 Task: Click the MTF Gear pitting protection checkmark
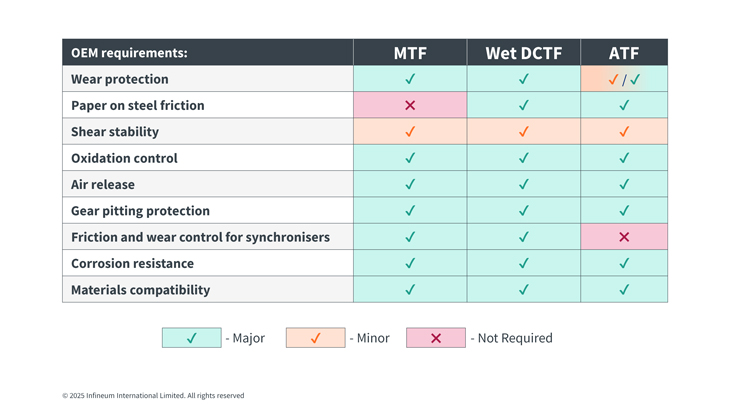pos(410,211)
